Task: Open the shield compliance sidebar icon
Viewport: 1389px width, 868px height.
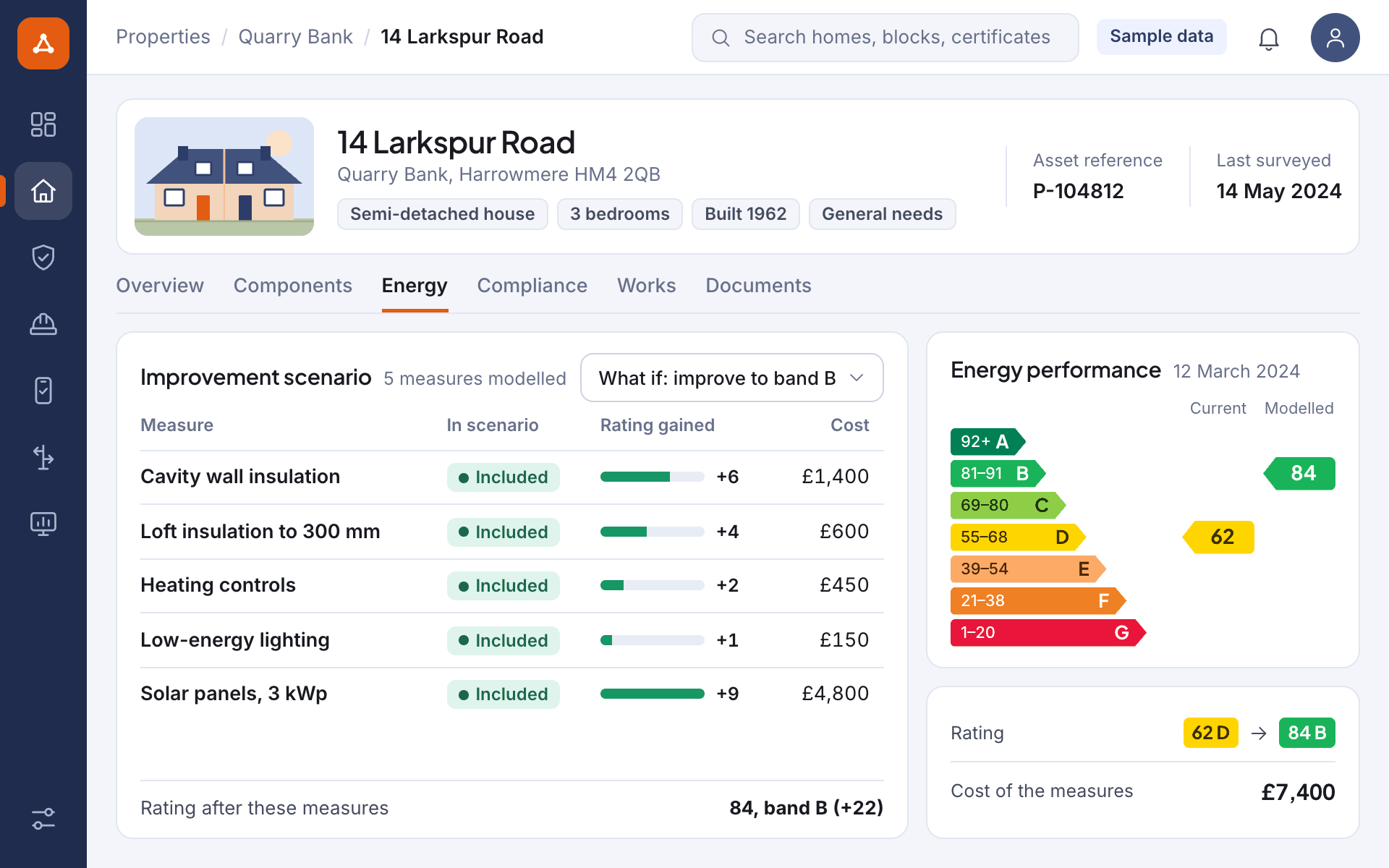Action: pos(43,258)
